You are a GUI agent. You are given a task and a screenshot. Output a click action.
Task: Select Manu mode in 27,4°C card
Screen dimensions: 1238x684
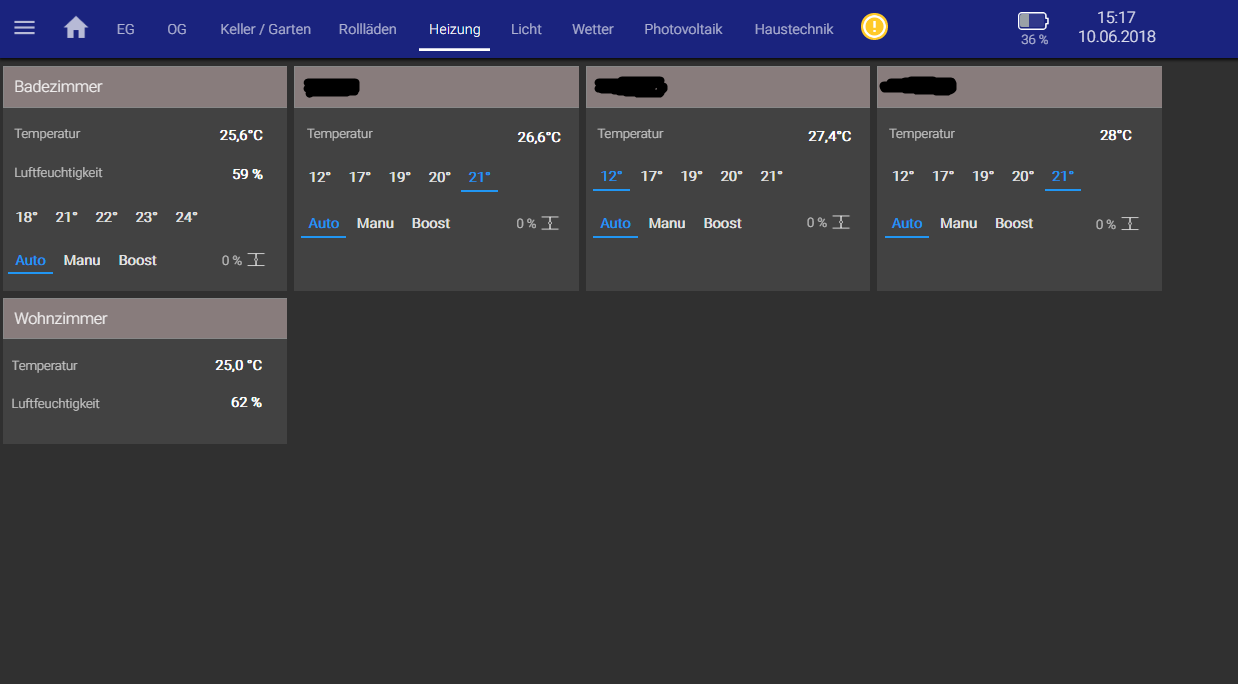667,223
